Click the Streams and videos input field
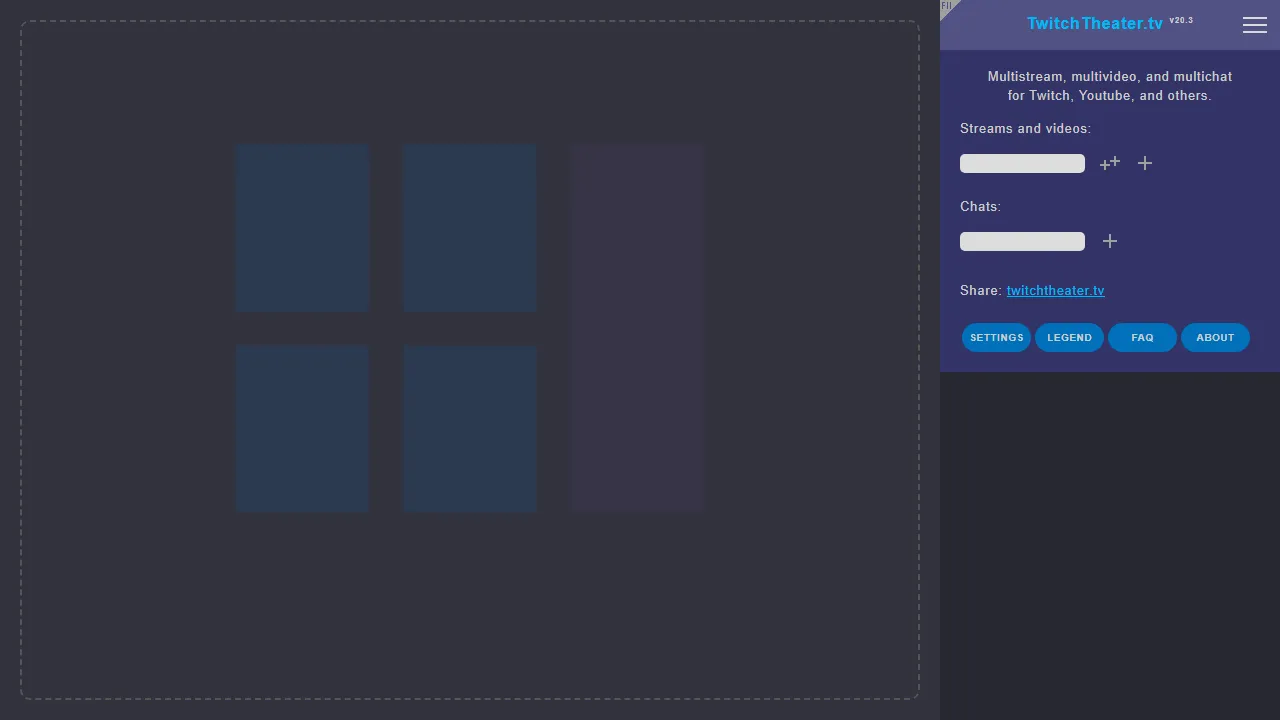The width and height of the screenshot is (1280, 720). pos(1022,163)
